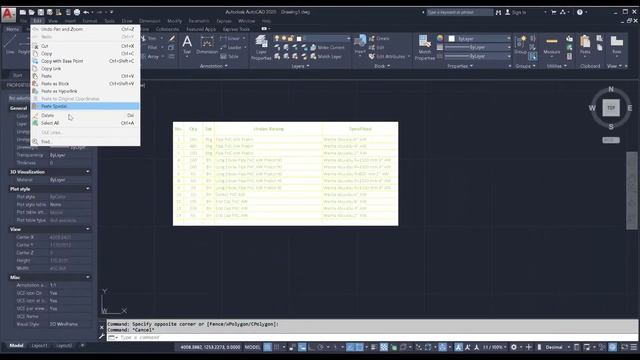Select Paste as Hyperlink entry
The height and width of the screenshot is (360, 640).
(x=85, y=91)
